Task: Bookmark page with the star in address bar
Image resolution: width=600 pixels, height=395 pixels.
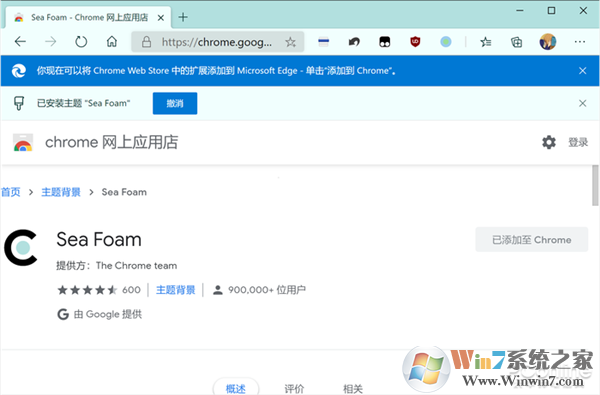Action: click(290, 42)
